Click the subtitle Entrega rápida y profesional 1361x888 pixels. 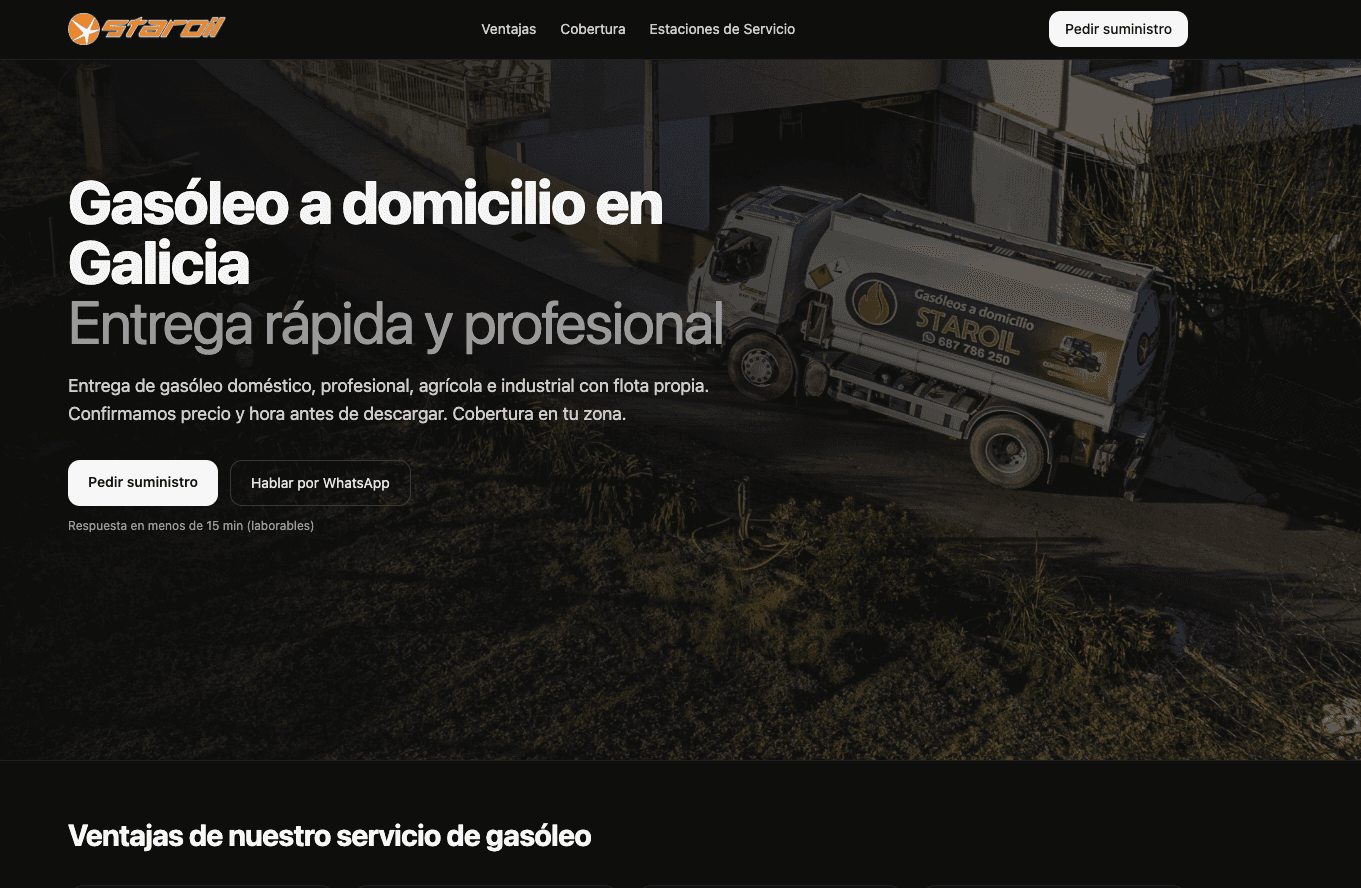[x=396, y=324]
